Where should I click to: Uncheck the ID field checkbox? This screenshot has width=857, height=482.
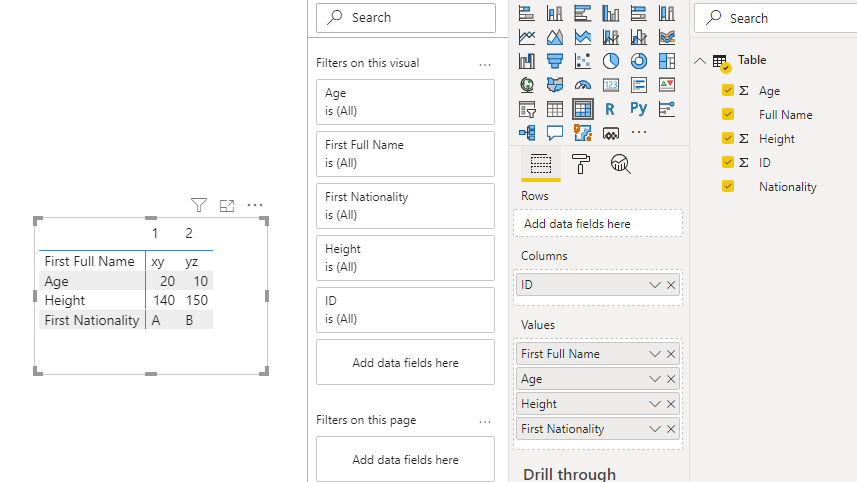pos(727,162)
